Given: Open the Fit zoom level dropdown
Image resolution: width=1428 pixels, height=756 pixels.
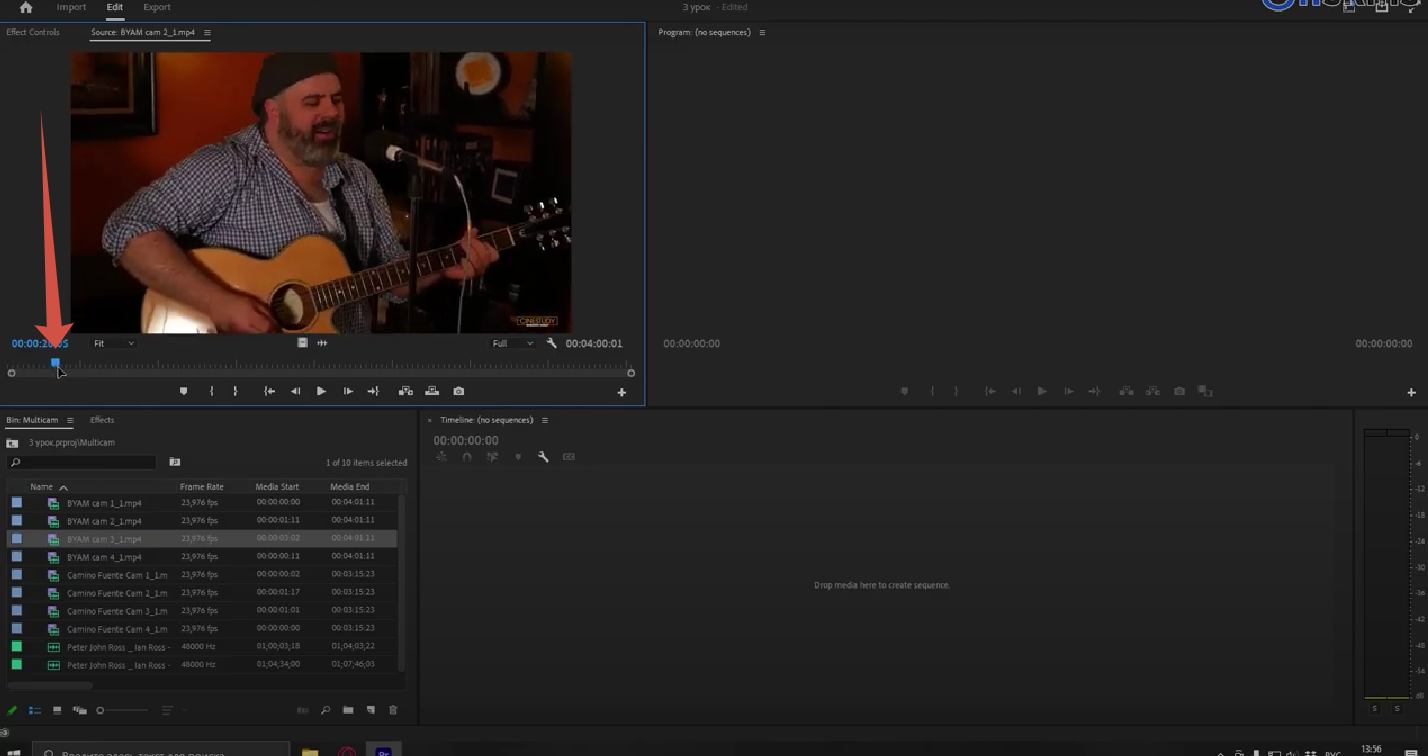Looking at the screenshot, I should click(x=113, y=343).
